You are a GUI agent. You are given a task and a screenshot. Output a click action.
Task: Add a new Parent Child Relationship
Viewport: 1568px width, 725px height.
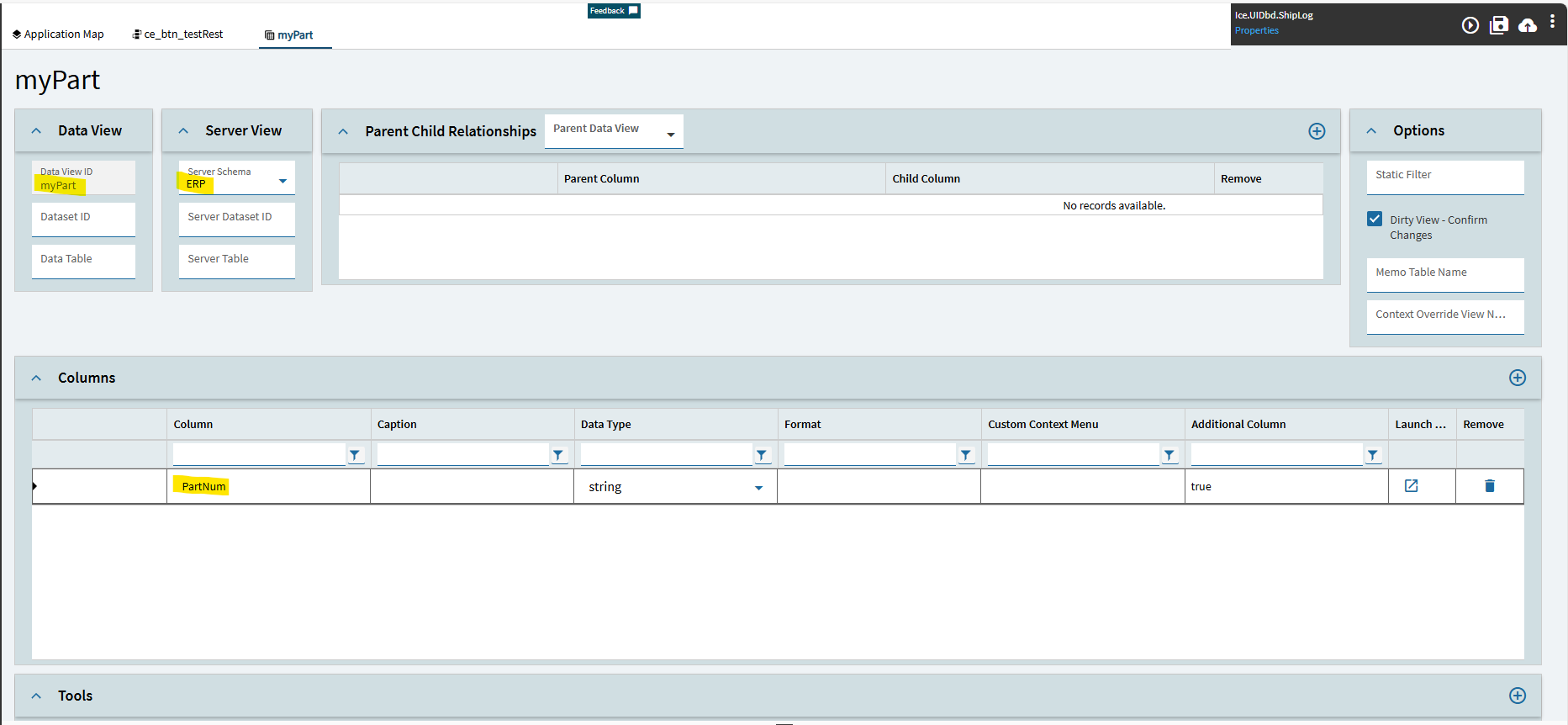[1317, 131]
